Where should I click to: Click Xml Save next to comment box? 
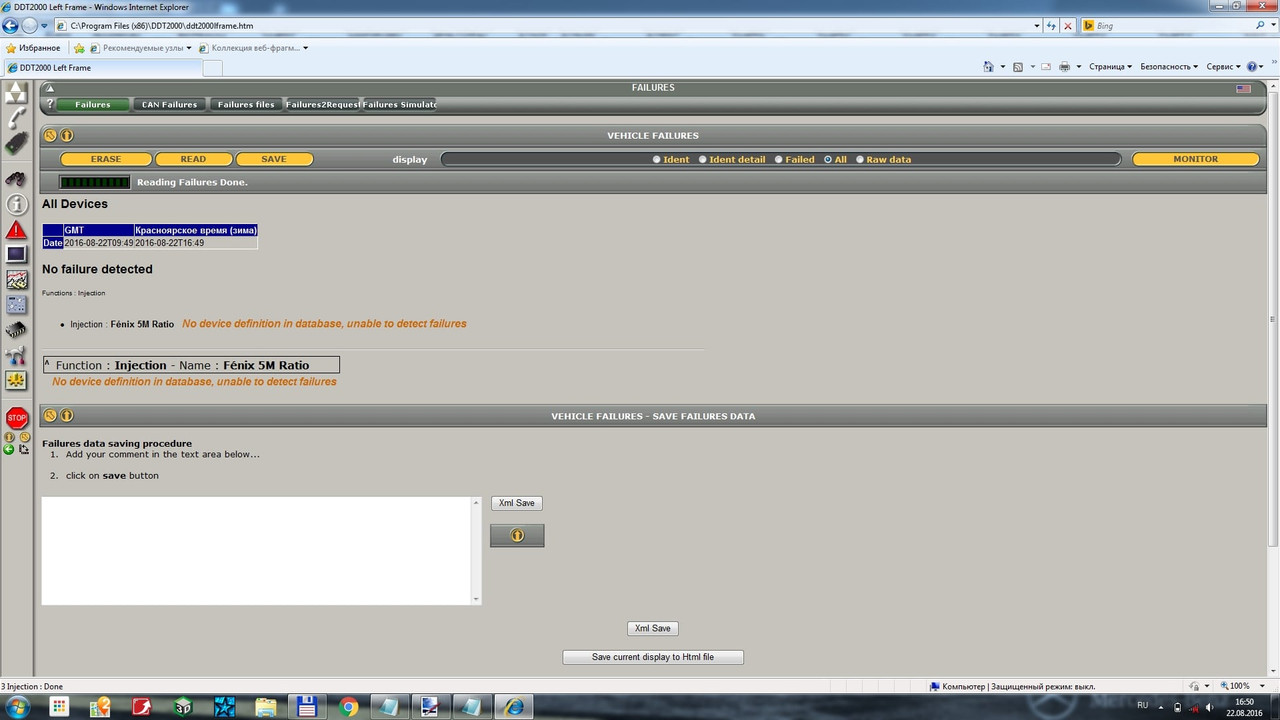coord(517,503)
